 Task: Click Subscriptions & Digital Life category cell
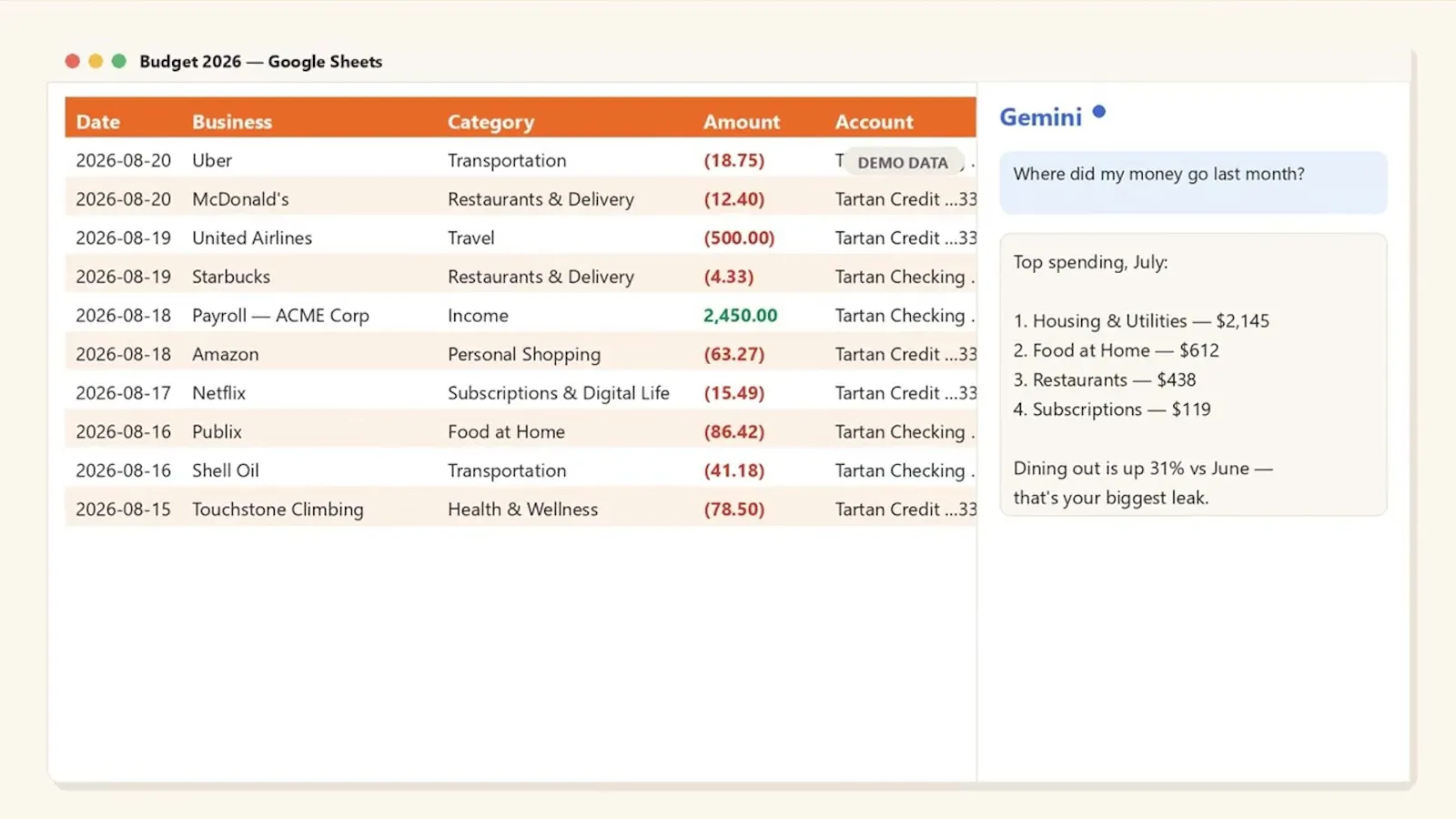tap(559, 393)
